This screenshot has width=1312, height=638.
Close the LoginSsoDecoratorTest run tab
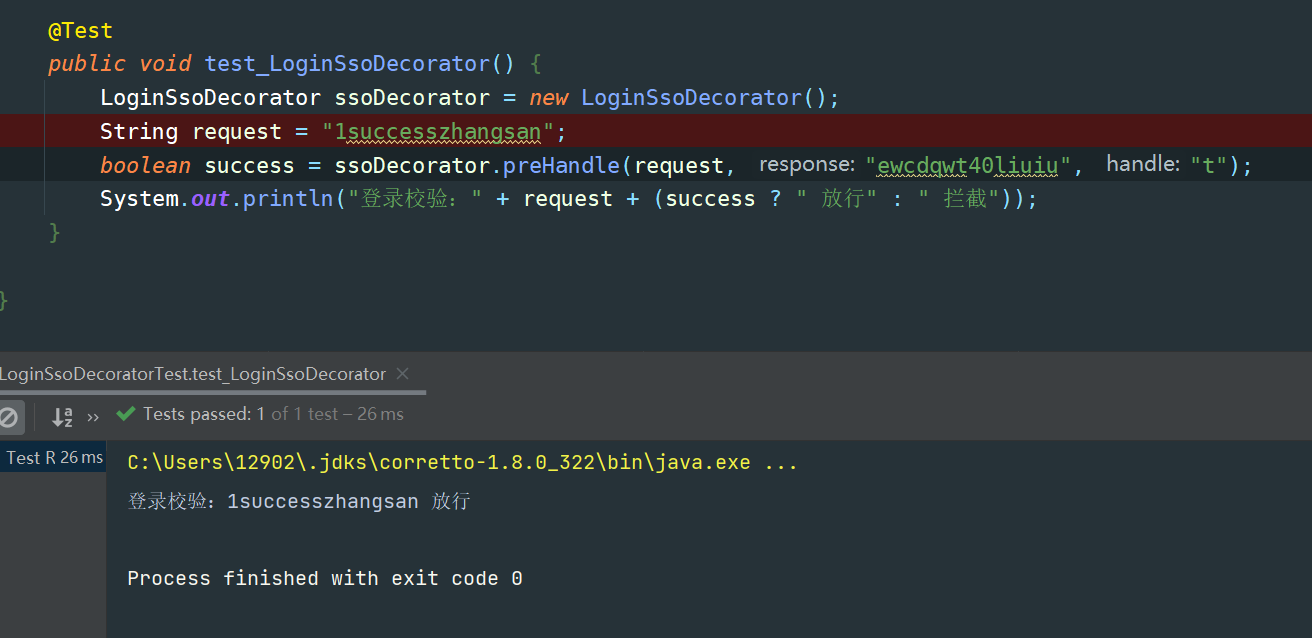[403, 374]
